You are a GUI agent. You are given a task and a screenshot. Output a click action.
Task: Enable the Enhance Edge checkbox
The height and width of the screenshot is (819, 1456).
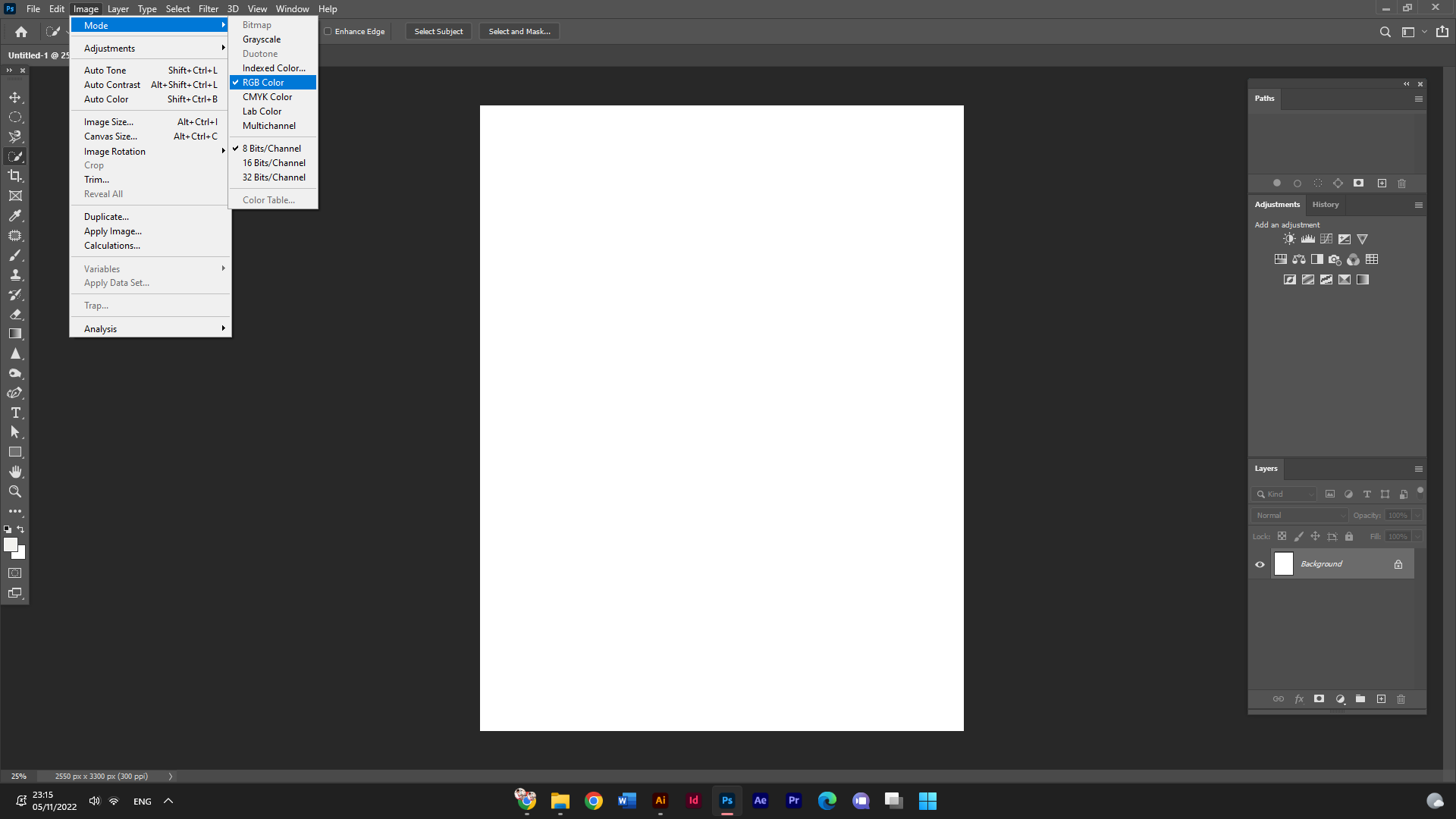point(328,32)
